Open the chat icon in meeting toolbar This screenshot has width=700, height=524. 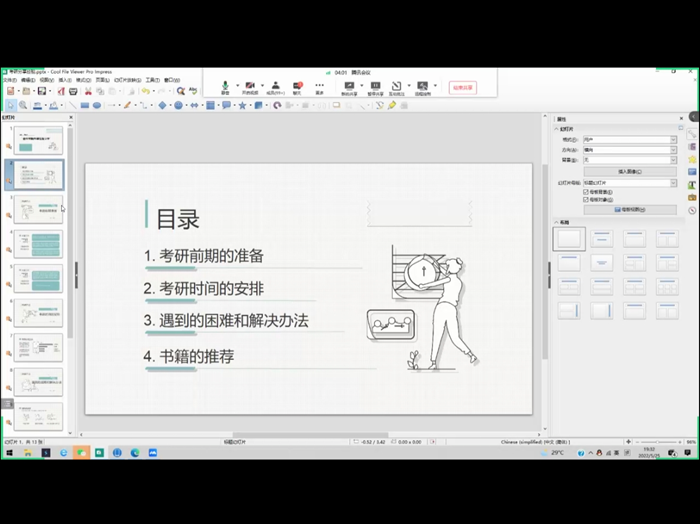(x=297, y=85)
